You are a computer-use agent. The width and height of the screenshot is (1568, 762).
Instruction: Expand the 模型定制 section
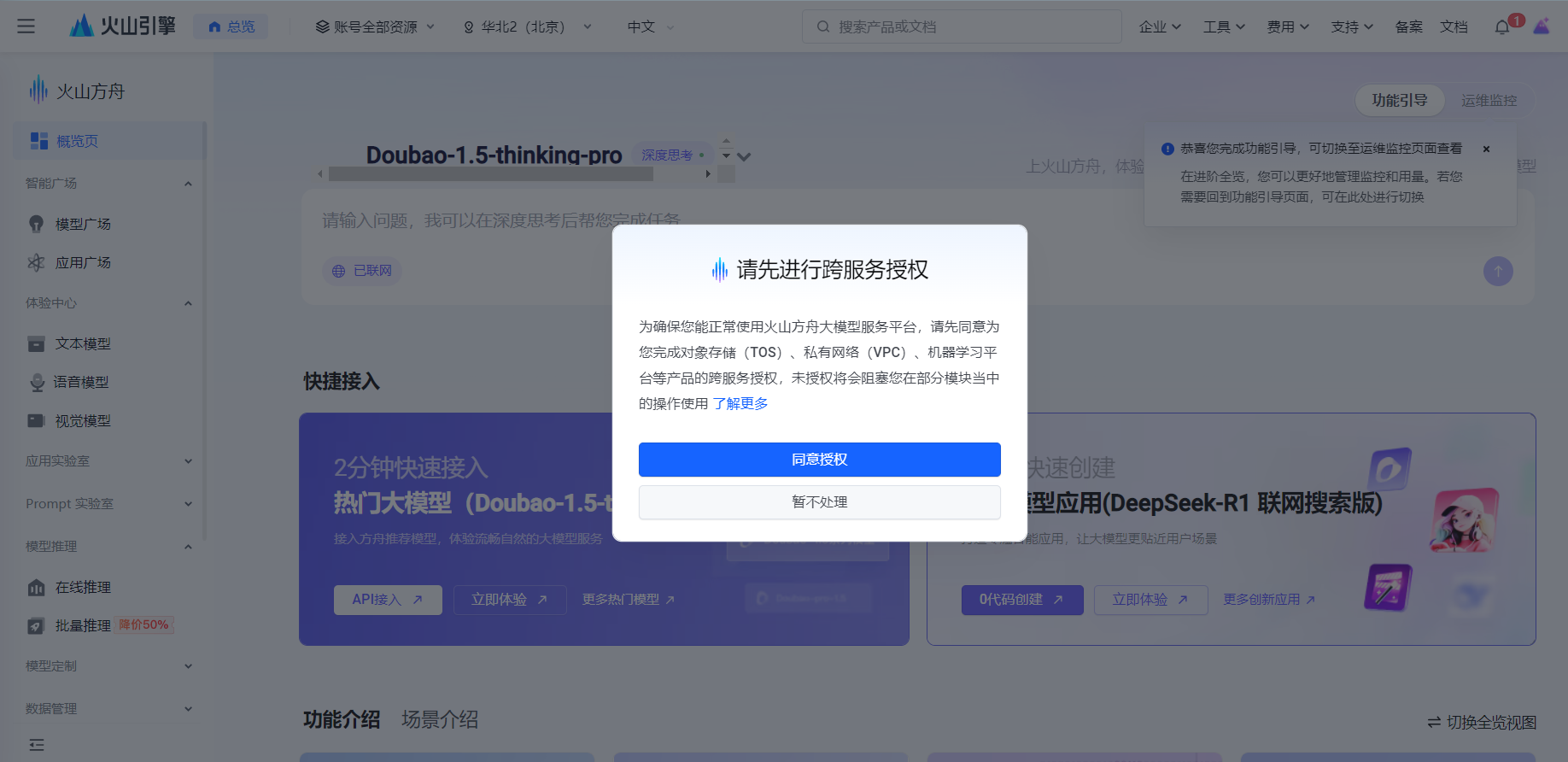[188, 666]
